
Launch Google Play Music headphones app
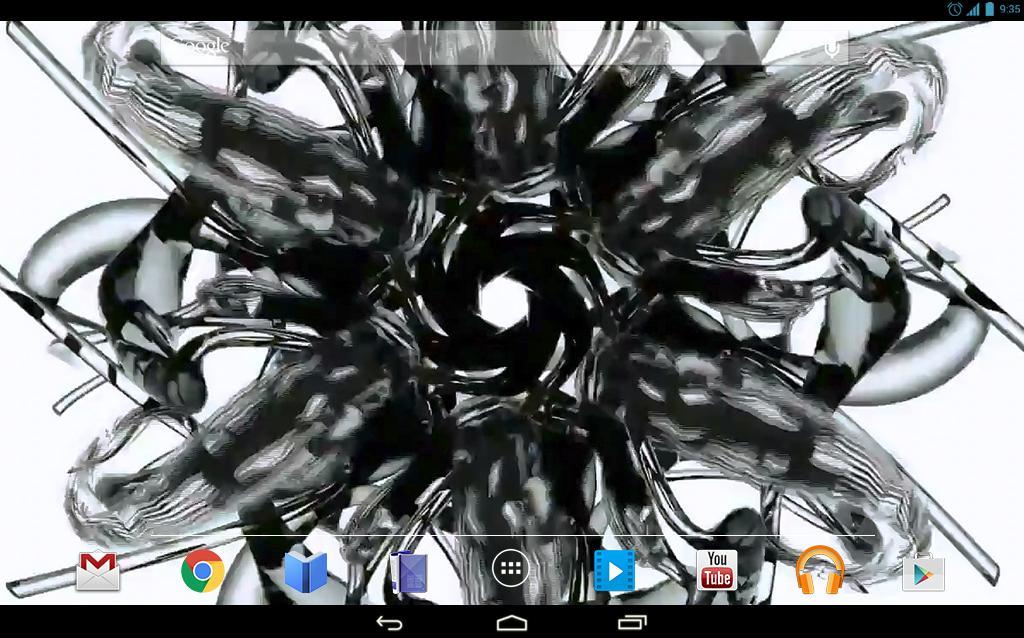coord(820,571)
